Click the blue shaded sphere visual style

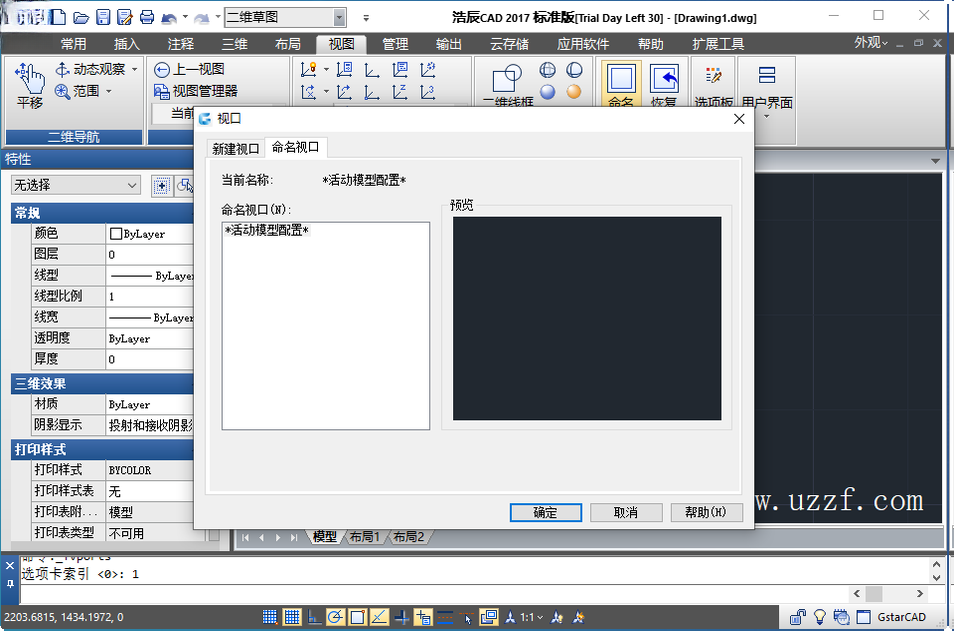(548, 92)
